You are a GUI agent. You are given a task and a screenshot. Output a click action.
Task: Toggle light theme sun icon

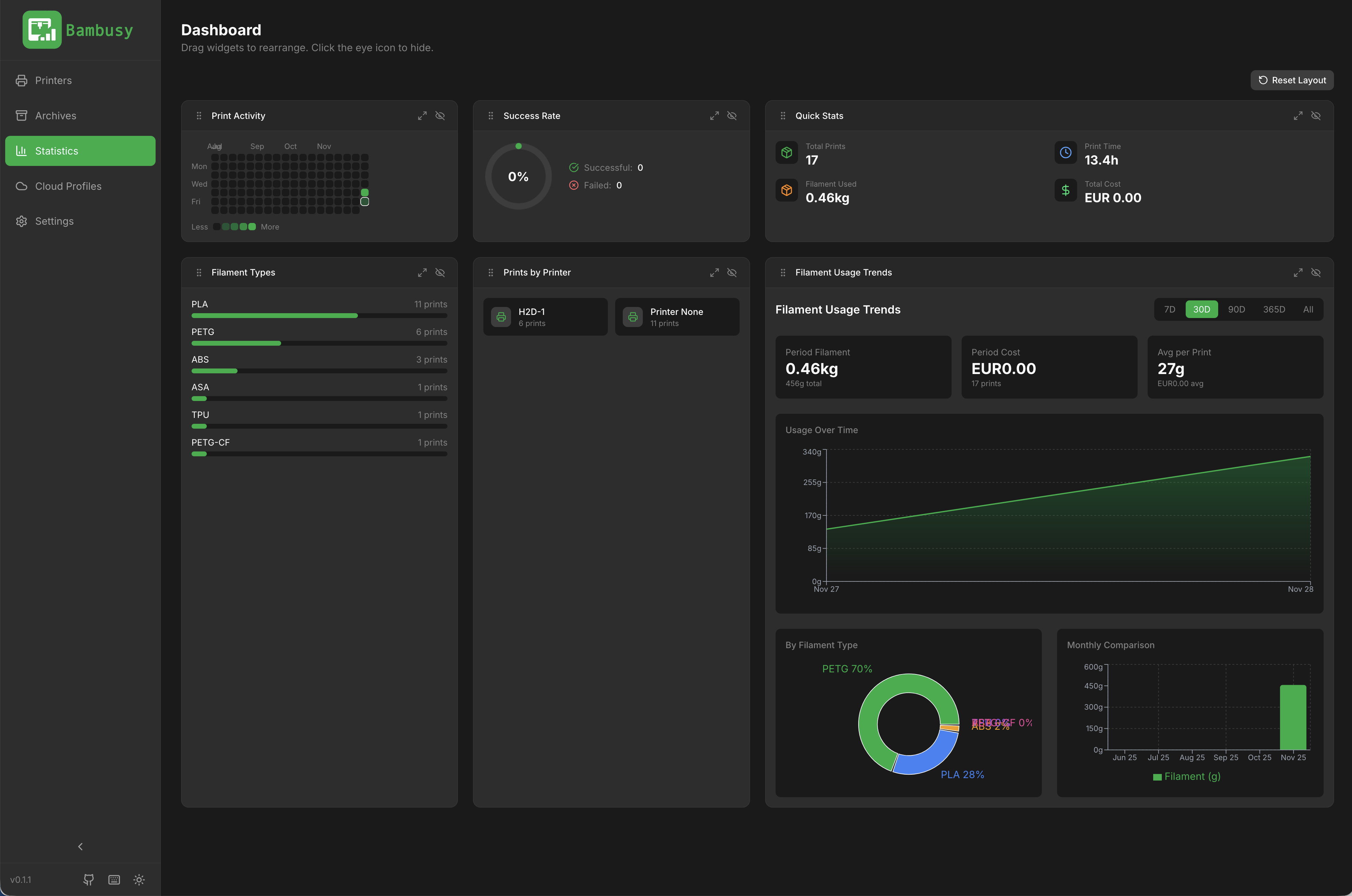click(139, 879)
